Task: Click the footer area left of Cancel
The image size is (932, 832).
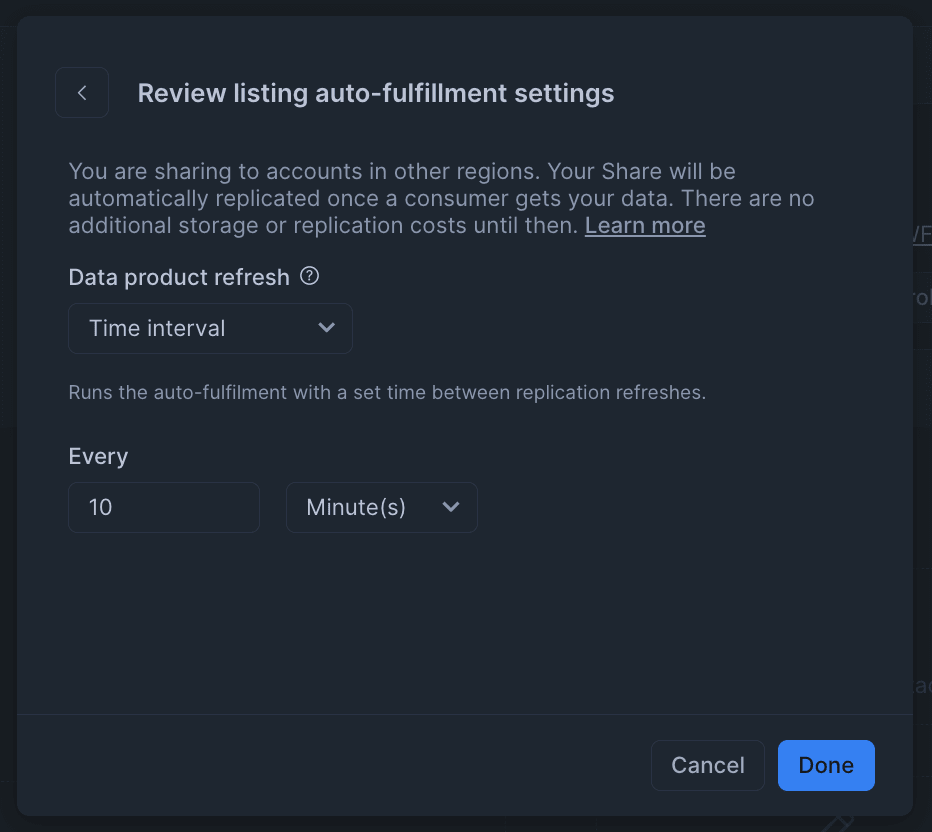Action: (x=333, y=765)
